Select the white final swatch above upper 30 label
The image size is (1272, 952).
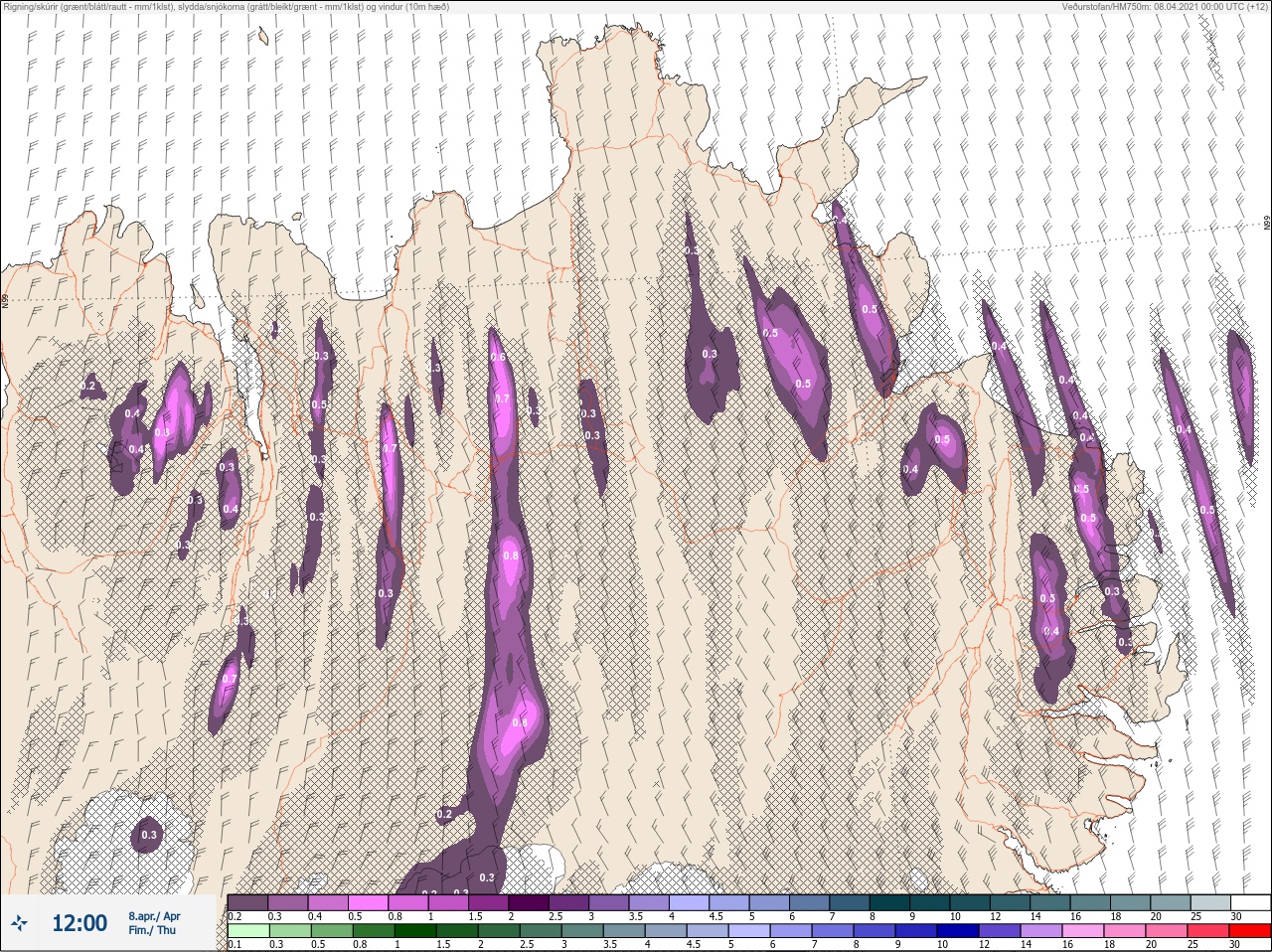click(x=1250, y=902)
